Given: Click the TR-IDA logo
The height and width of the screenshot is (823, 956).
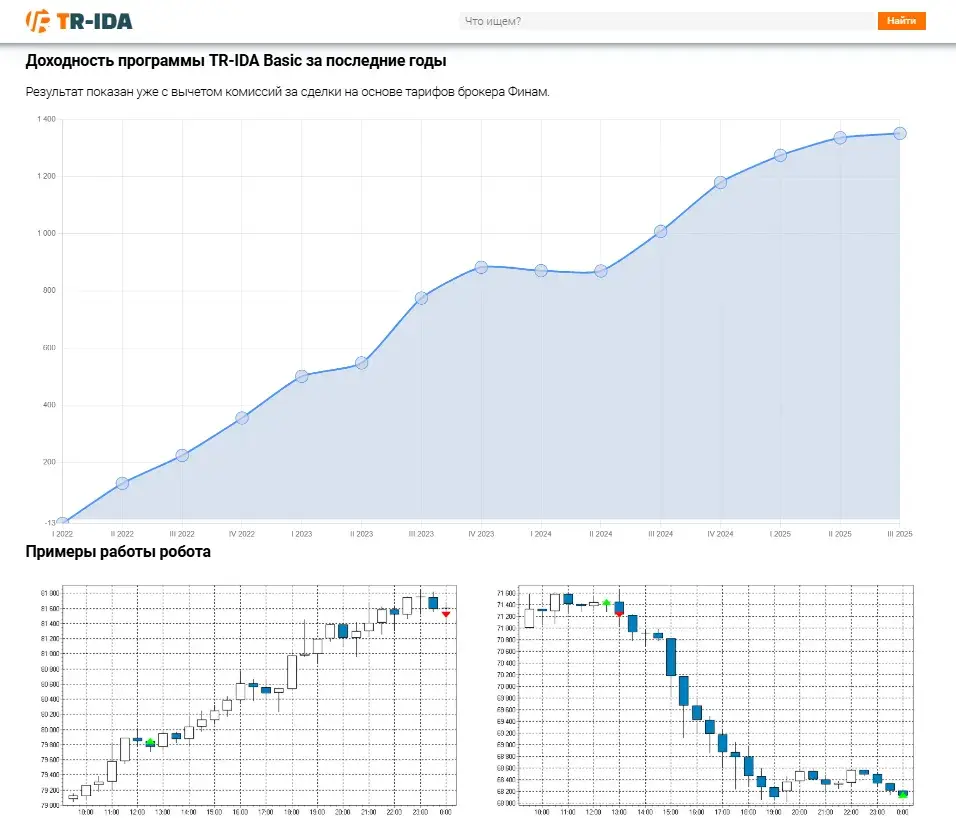Looking at the screenshot, I should [x=79, y=21].
